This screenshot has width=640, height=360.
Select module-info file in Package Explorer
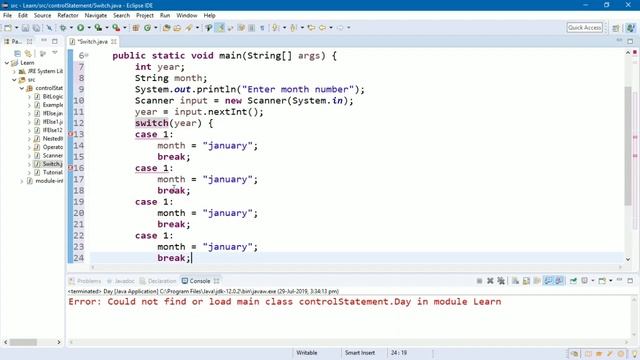point(45,181)
